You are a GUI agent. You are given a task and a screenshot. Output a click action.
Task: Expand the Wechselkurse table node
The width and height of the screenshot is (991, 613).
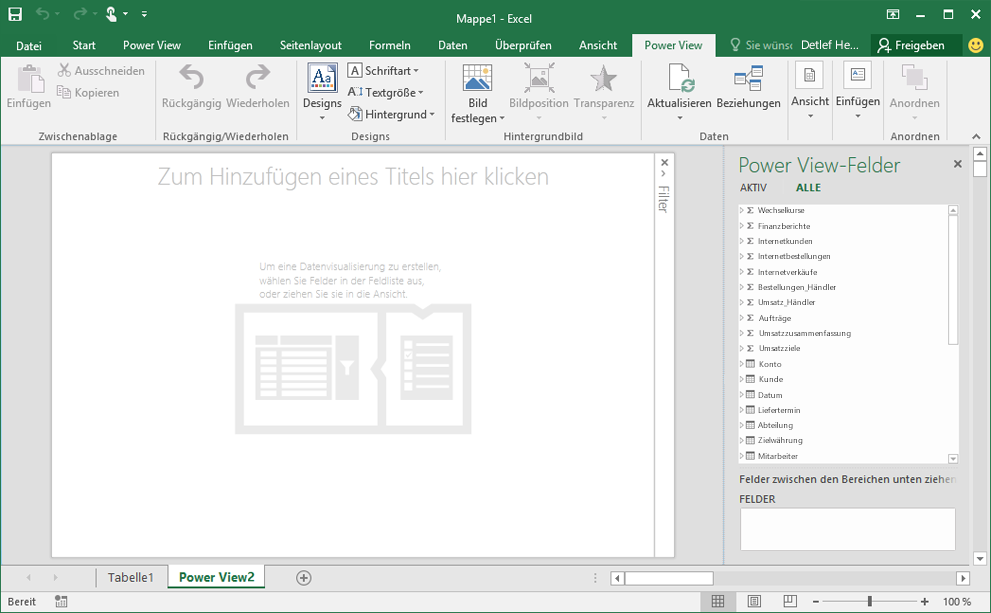pos(742,211)
